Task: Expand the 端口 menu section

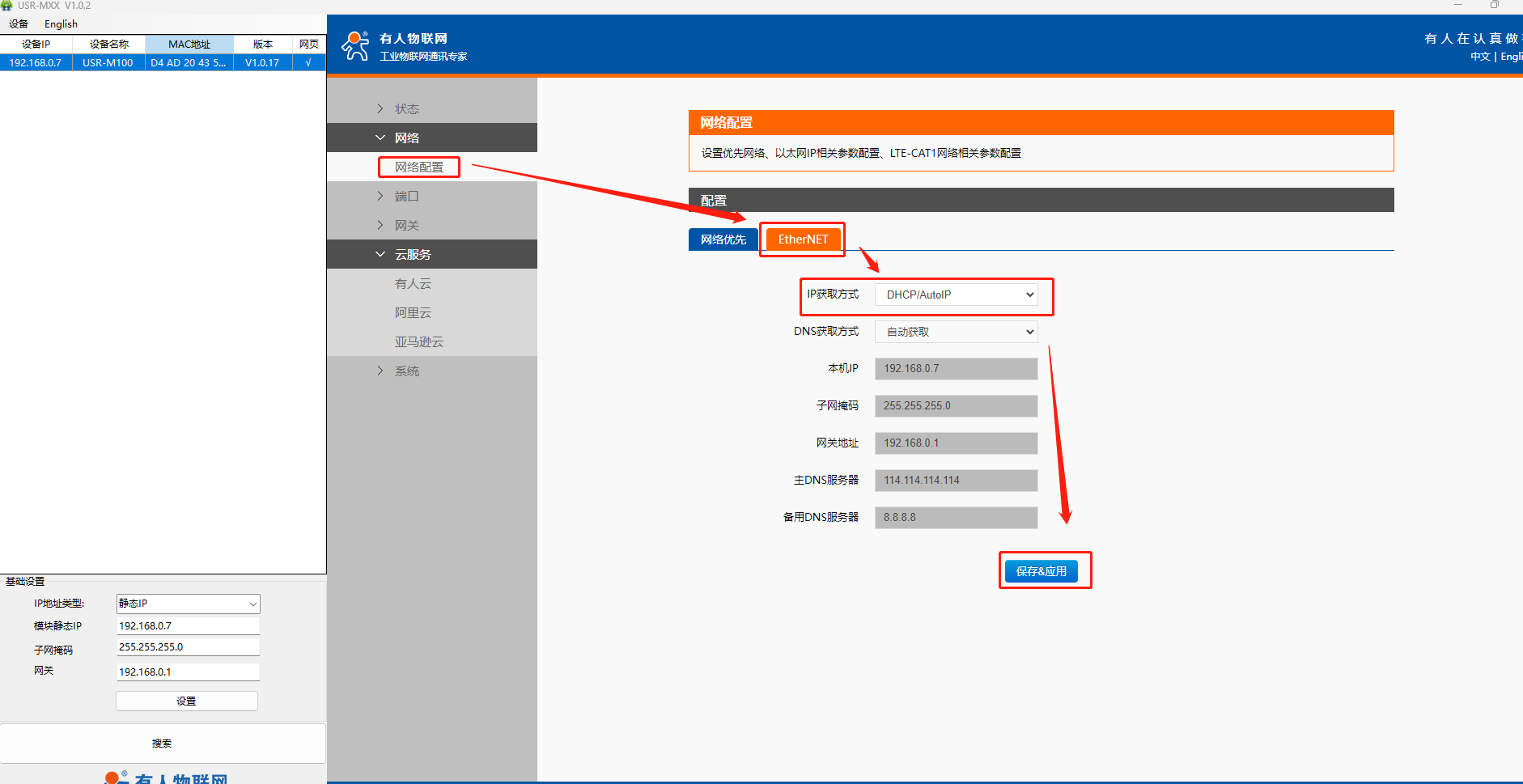Action: click(x=406, y=196)
